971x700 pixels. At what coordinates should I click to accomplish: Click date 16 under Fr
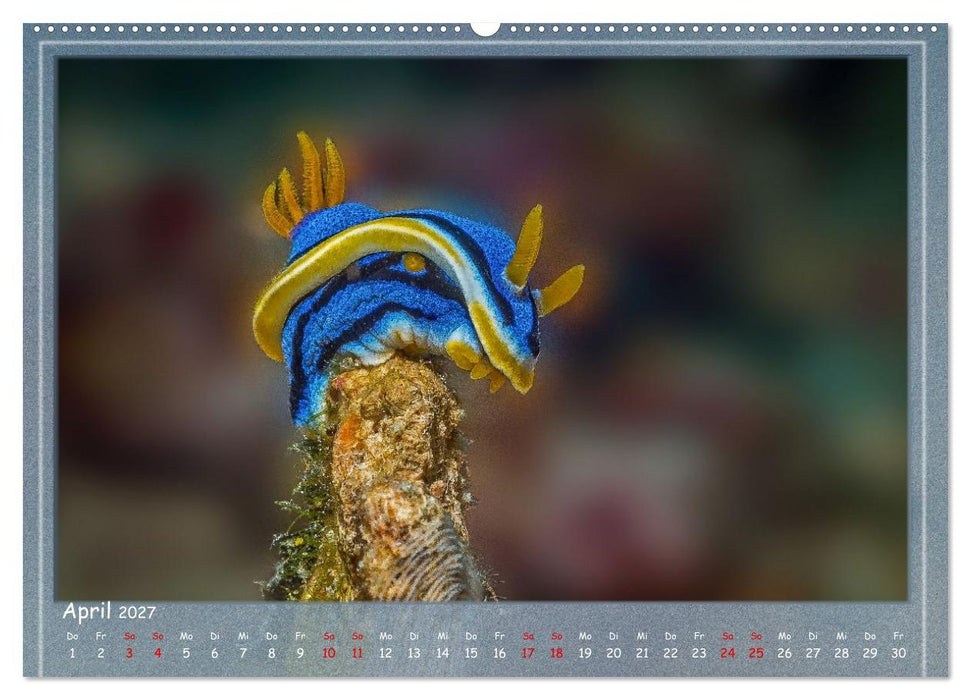tap(499, 653)
